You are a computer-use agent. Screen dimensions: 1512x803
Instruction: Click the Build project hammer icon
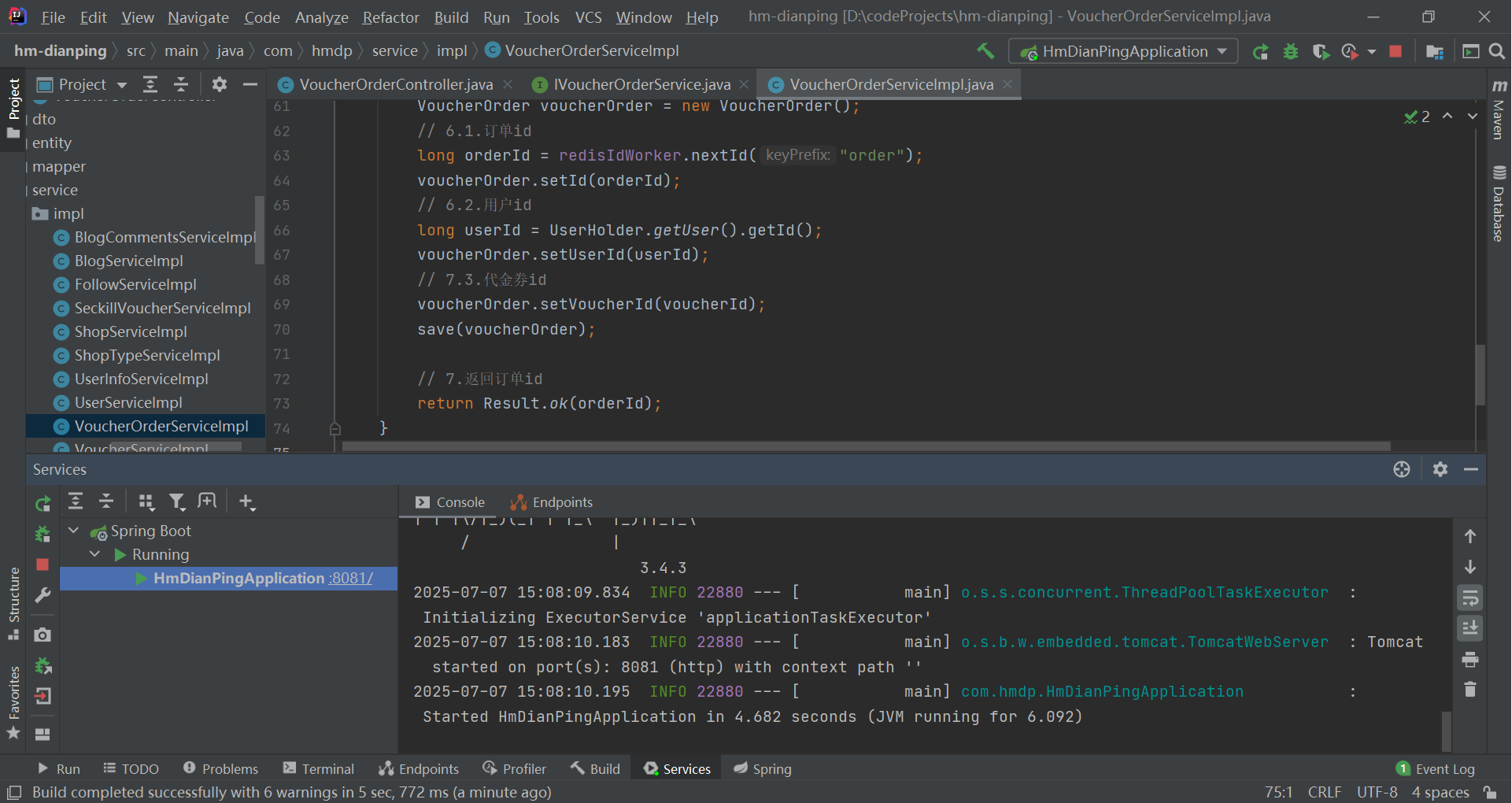[x=985, y=51]
